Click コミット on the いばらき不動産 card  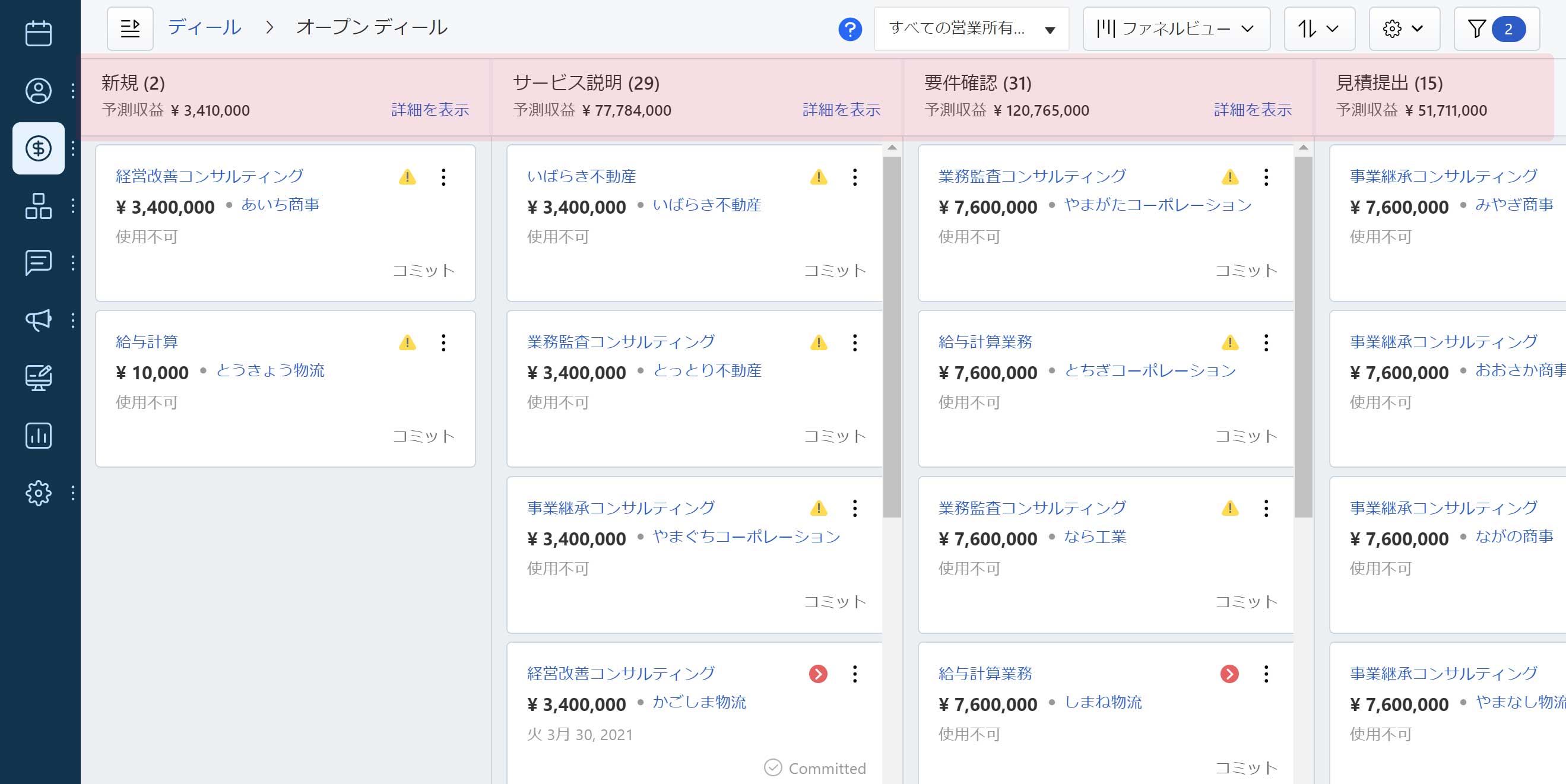tap(835, 271)
